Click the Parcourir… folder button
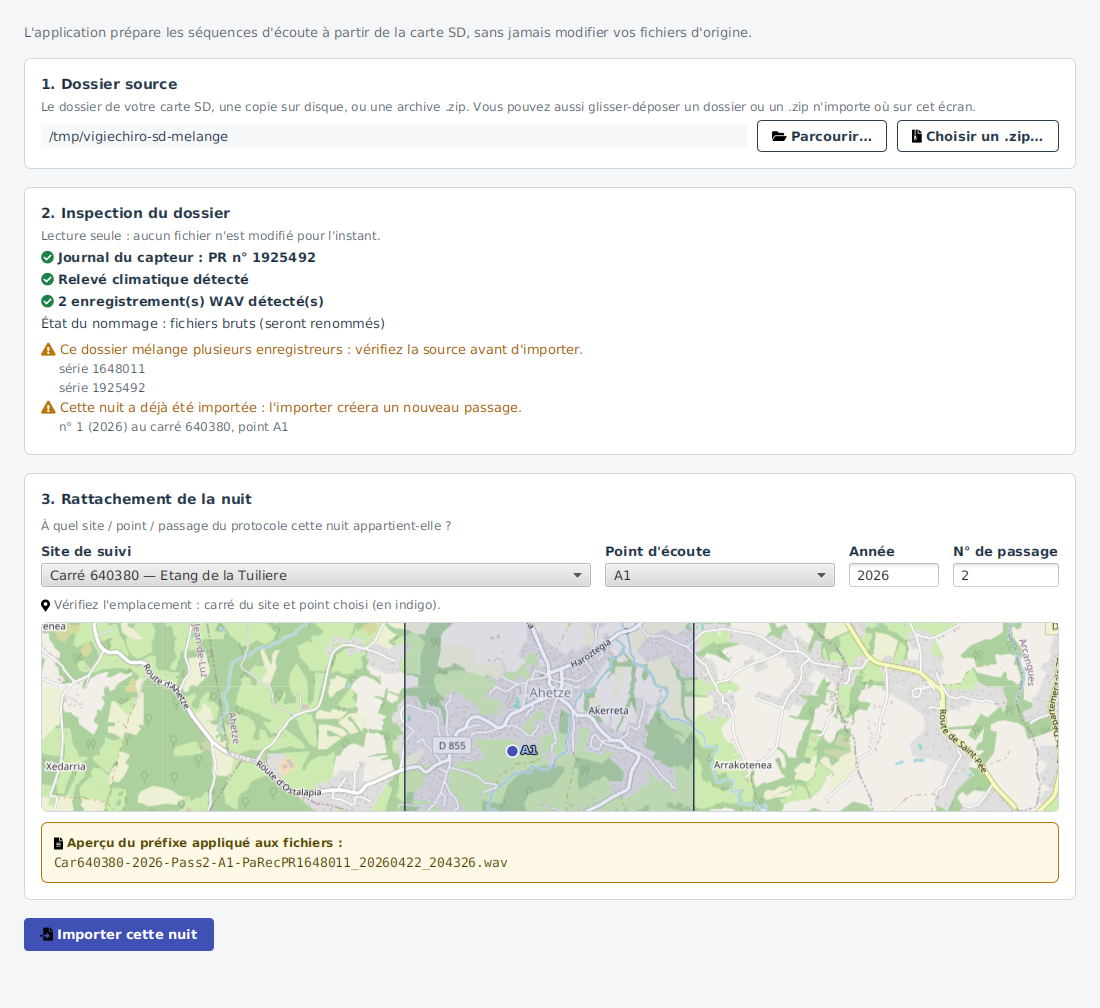Image resolution: width=1100 pixels, height=1008 pixels. point(821,136)
